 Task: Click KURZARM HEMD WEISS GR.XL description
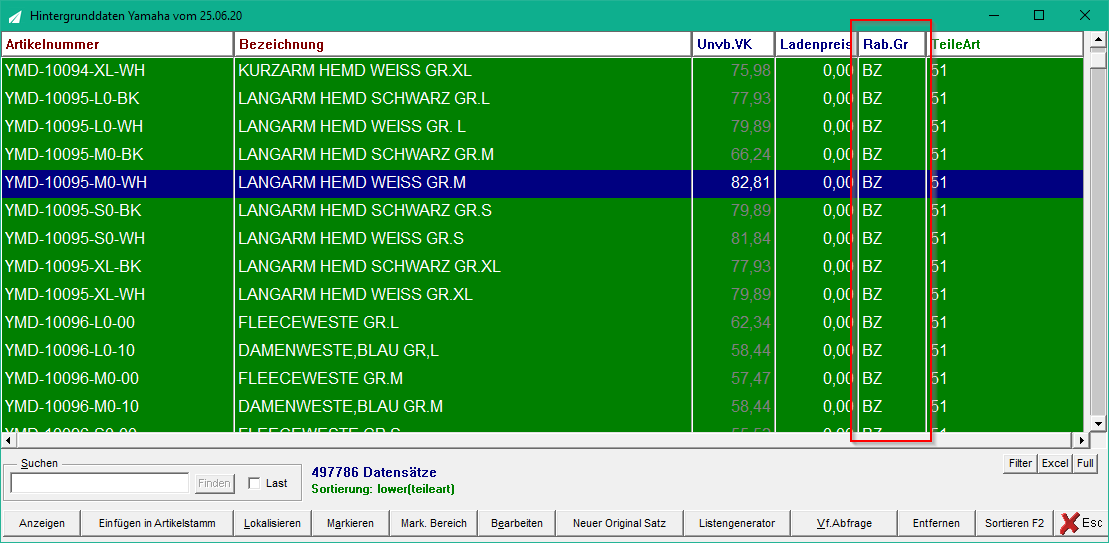pyautogui.click(x=355, y=71)
